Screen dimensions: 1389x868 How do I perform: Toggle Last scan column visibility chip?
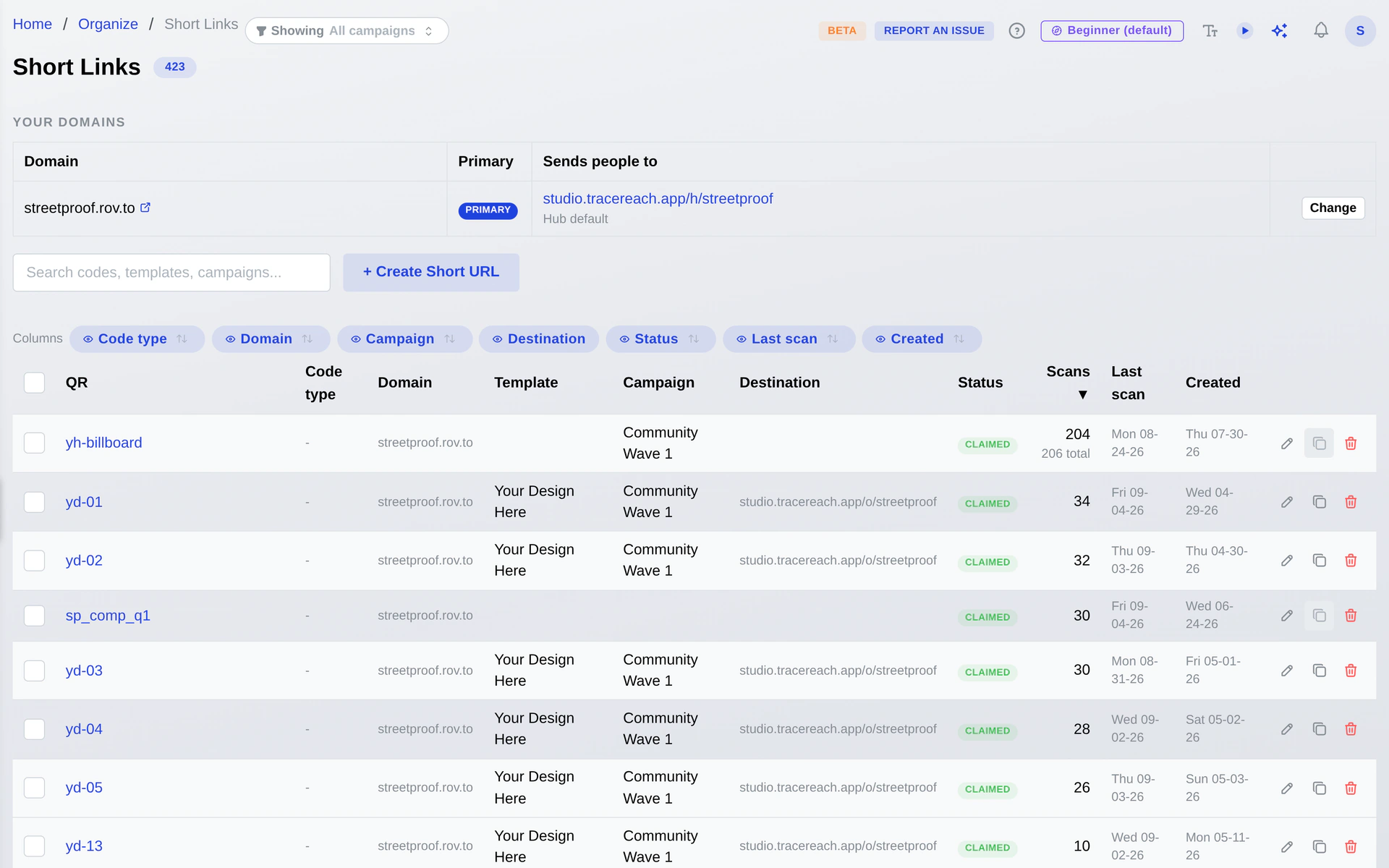[789, 339]
